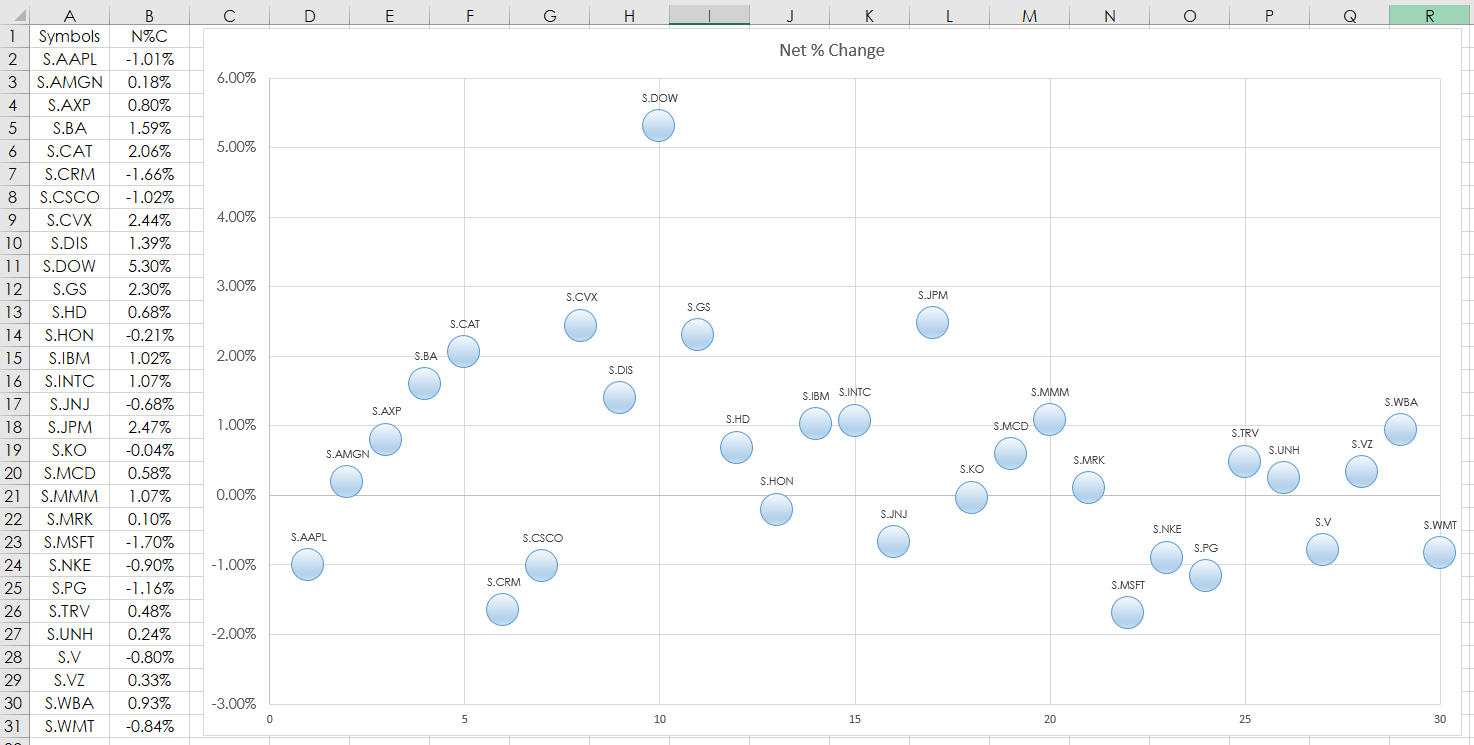The width and height of the screenshot is (1474, 745).
Task: Select column I header
Action: click(709, 15)
